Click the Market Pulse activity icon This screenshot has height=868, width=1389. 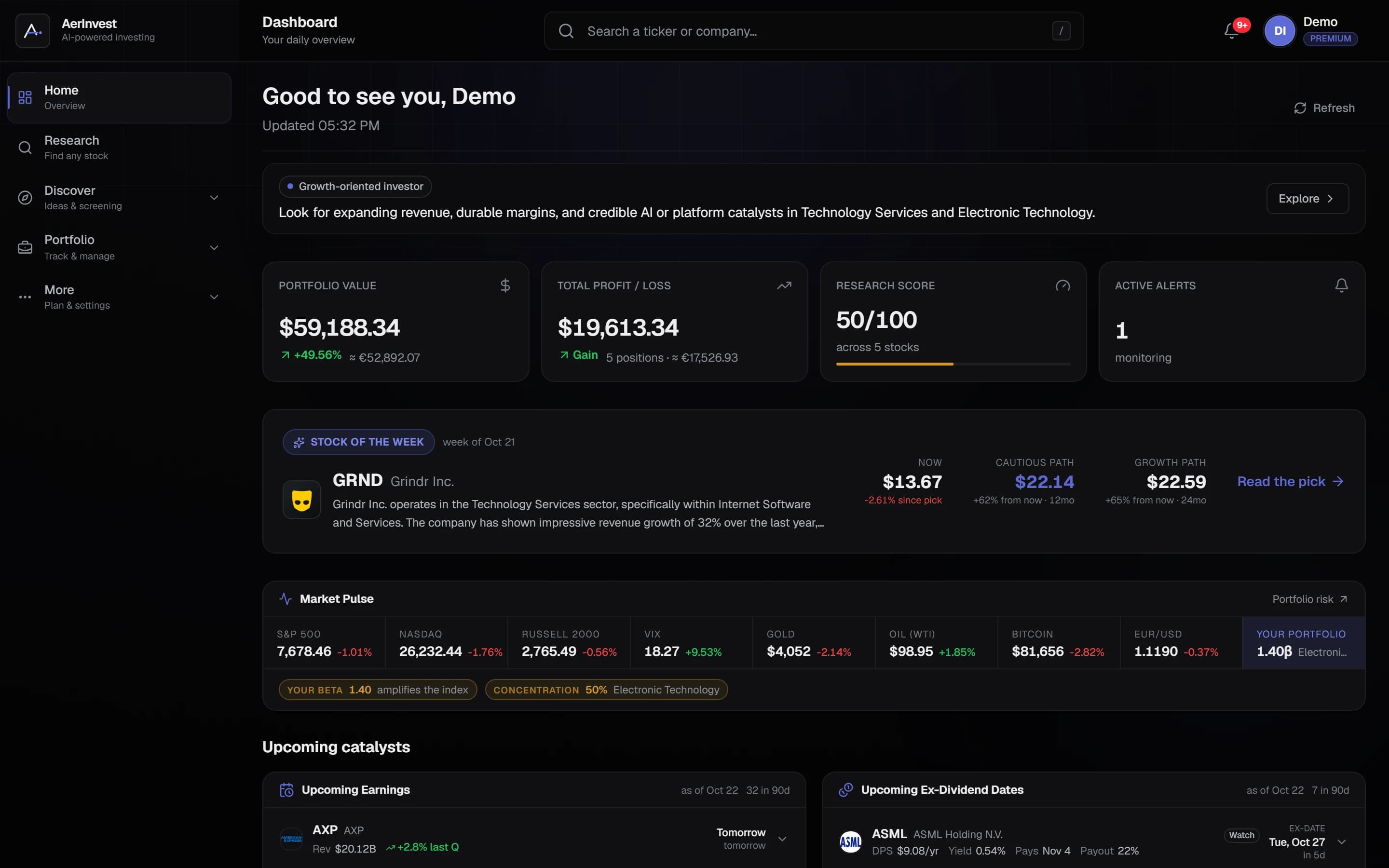[x=285, y=599]
